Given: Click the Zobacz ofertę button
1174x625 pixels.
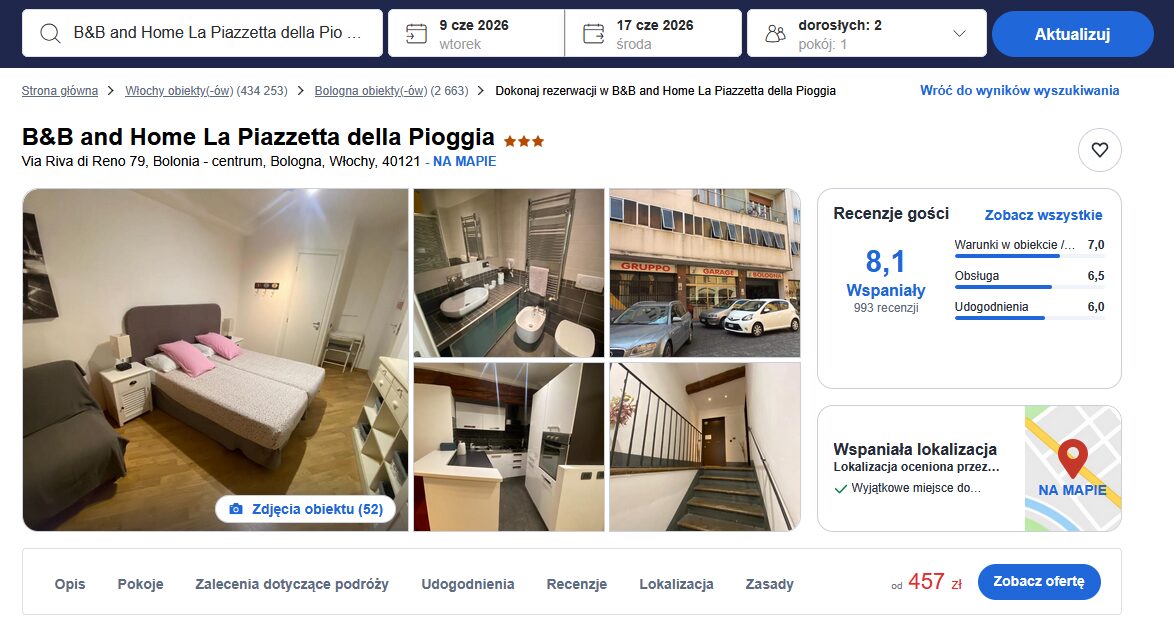Looking at the screenshot, I should point(1038,582).
